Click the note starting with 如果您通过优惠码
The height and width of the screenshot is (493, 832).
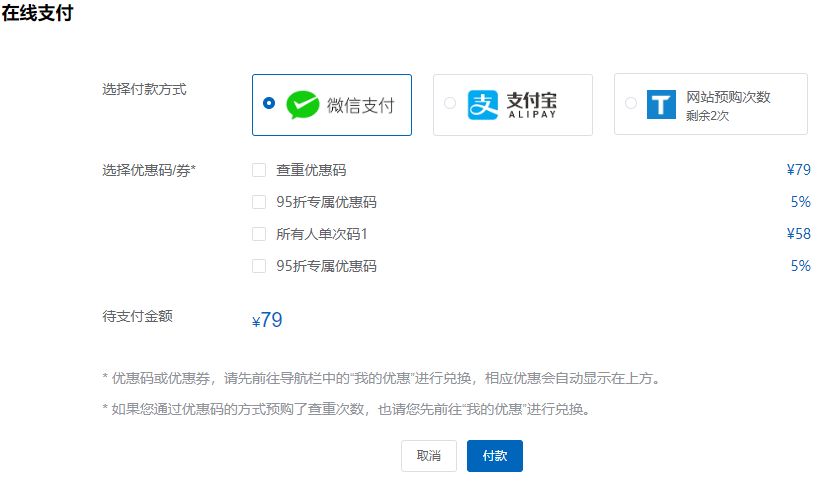pos(346,409)
